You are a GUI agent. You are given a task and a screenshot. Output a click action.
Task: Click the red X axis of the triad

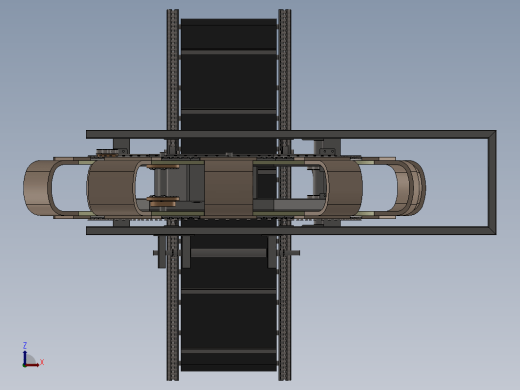click(x=33, y=365)
